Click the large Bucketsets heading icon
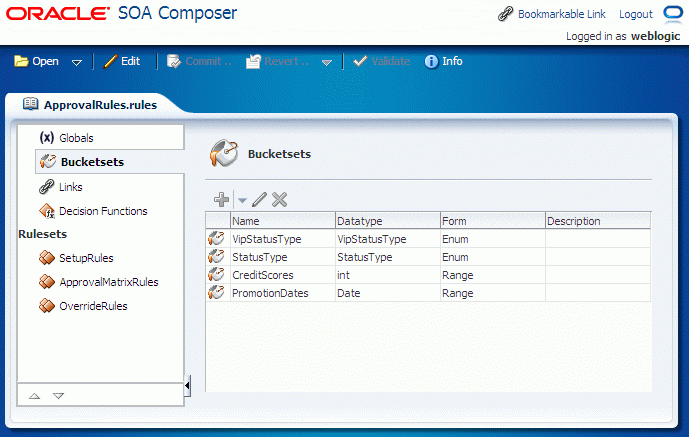Image resolution: width=689 pixels, height=437 pixels. click(x=224, y=153)
